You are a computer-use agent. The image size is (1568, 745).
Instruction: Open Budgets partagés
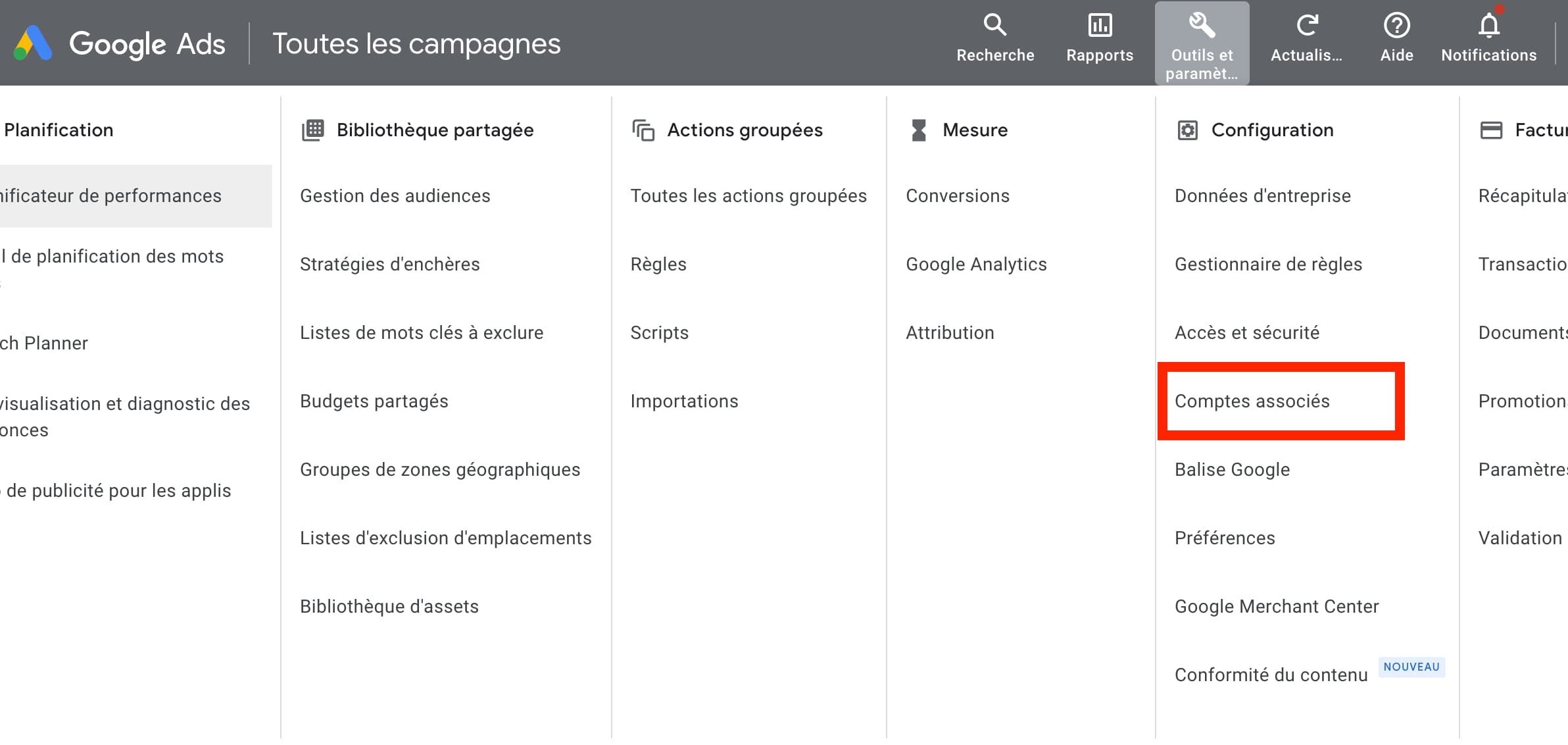(x=374, y=401)
